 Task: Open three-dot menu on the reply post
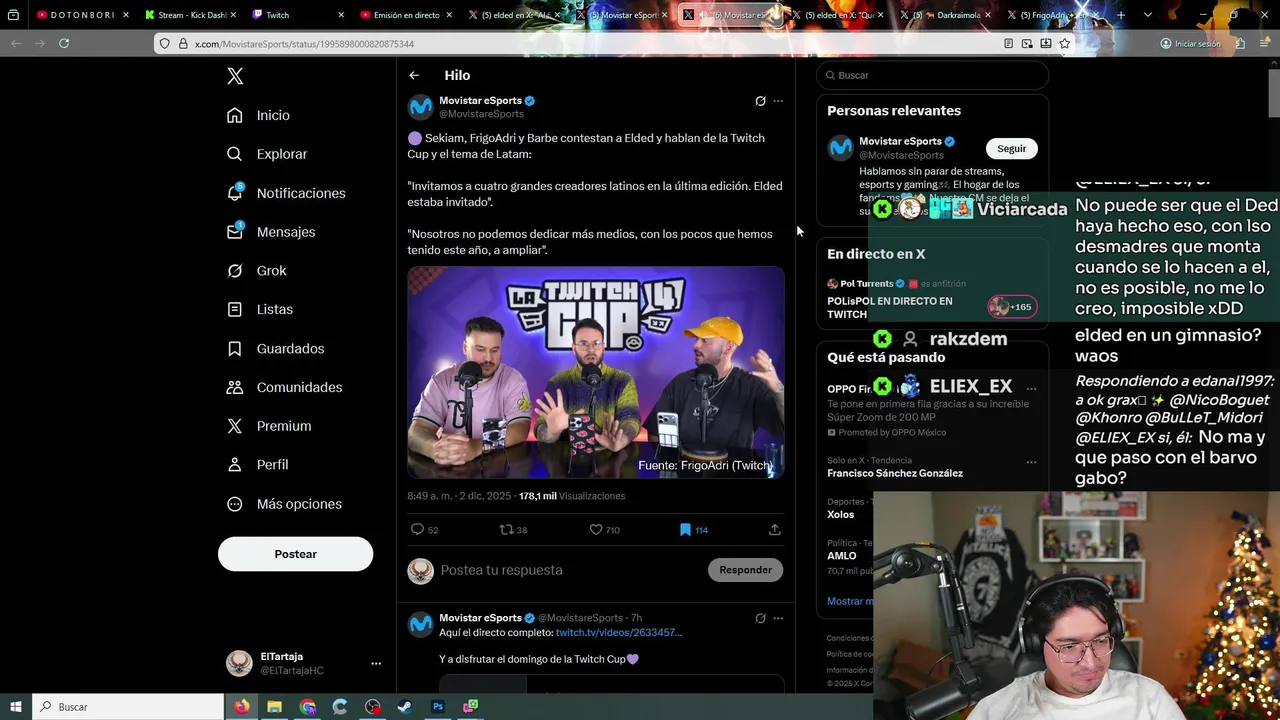[778, 618]
